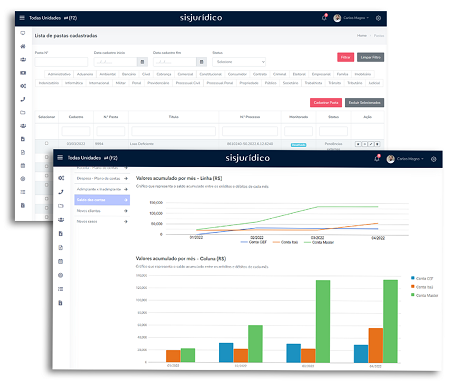Image resolution: width=450 pixels, height=384 pixels.
Task: Toggle the Cobrança category filter
Action: 164,74
